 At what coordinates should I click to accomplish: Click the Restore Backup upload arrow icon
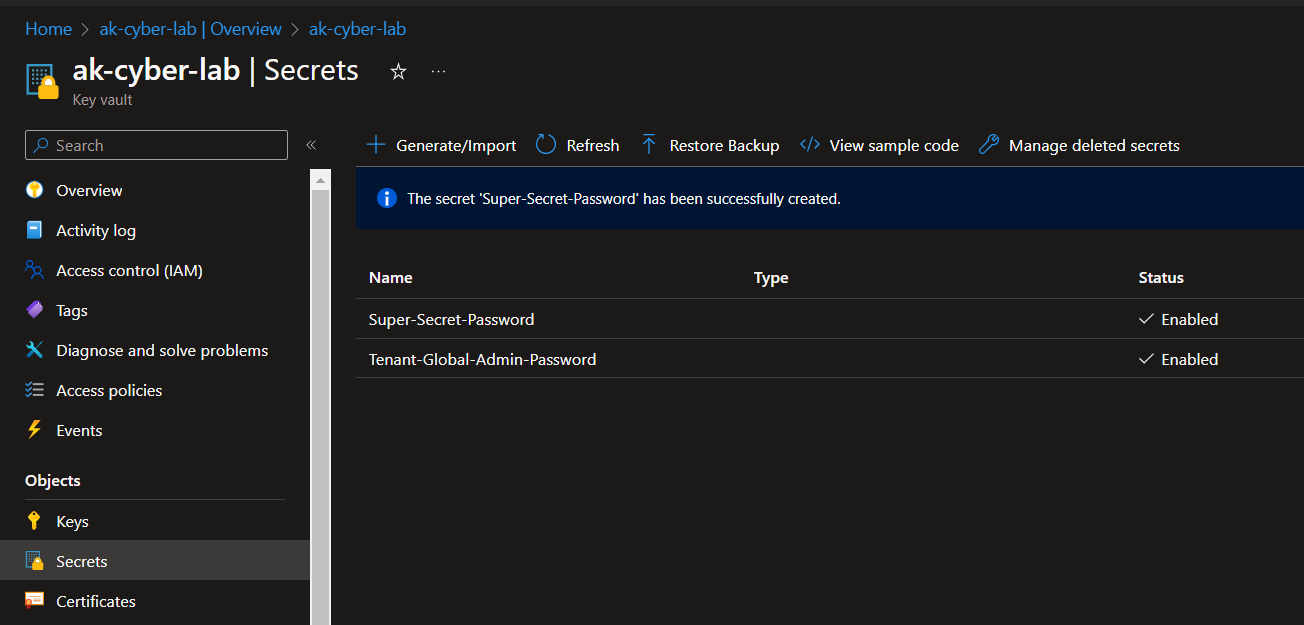click(x=649, y=145)
